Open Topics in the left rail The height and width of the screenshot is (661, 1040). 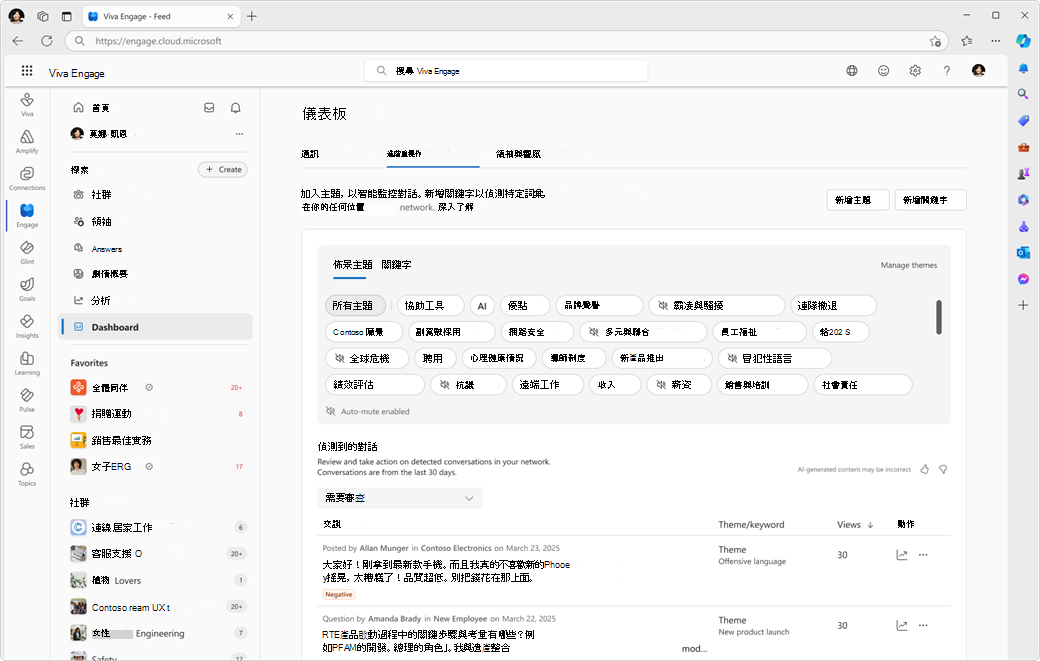click(27, 474)
